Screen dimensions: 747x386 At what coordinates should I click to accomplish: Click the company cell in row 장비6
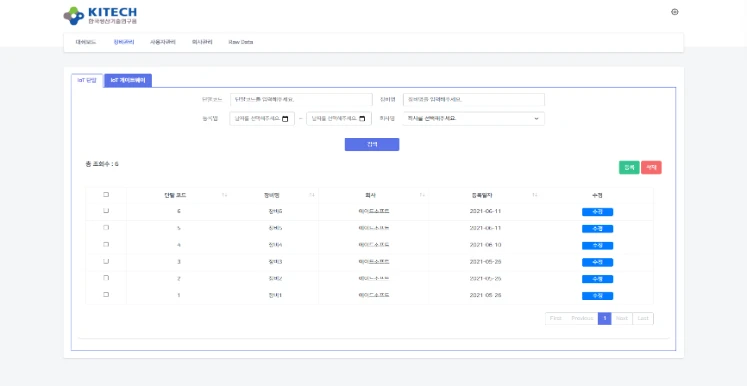pyautogui.click(x=374, y=211)
